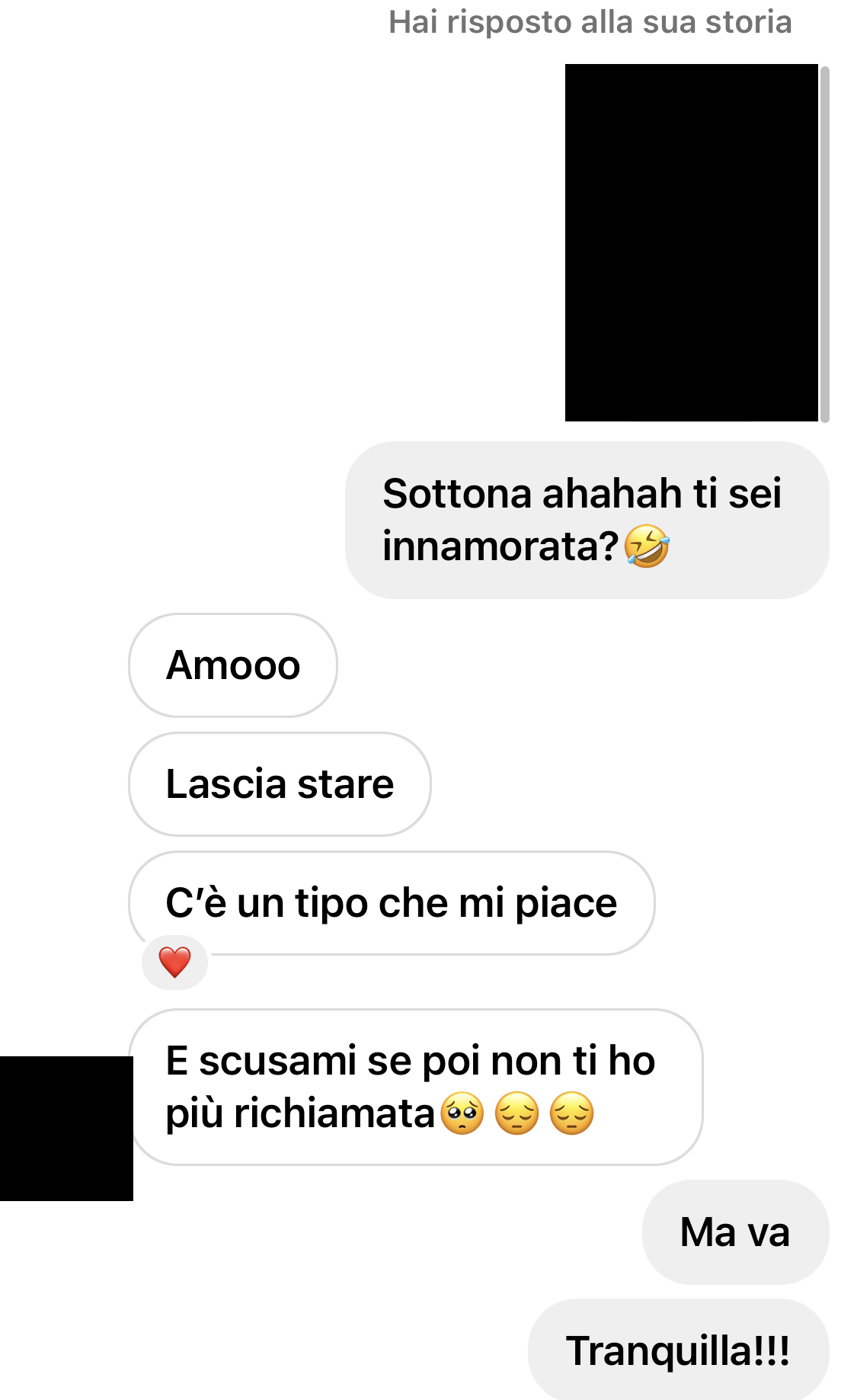Open the blacked-out sender avatar
This screenshot has height=1400, width=857.
pos(66,1128)
